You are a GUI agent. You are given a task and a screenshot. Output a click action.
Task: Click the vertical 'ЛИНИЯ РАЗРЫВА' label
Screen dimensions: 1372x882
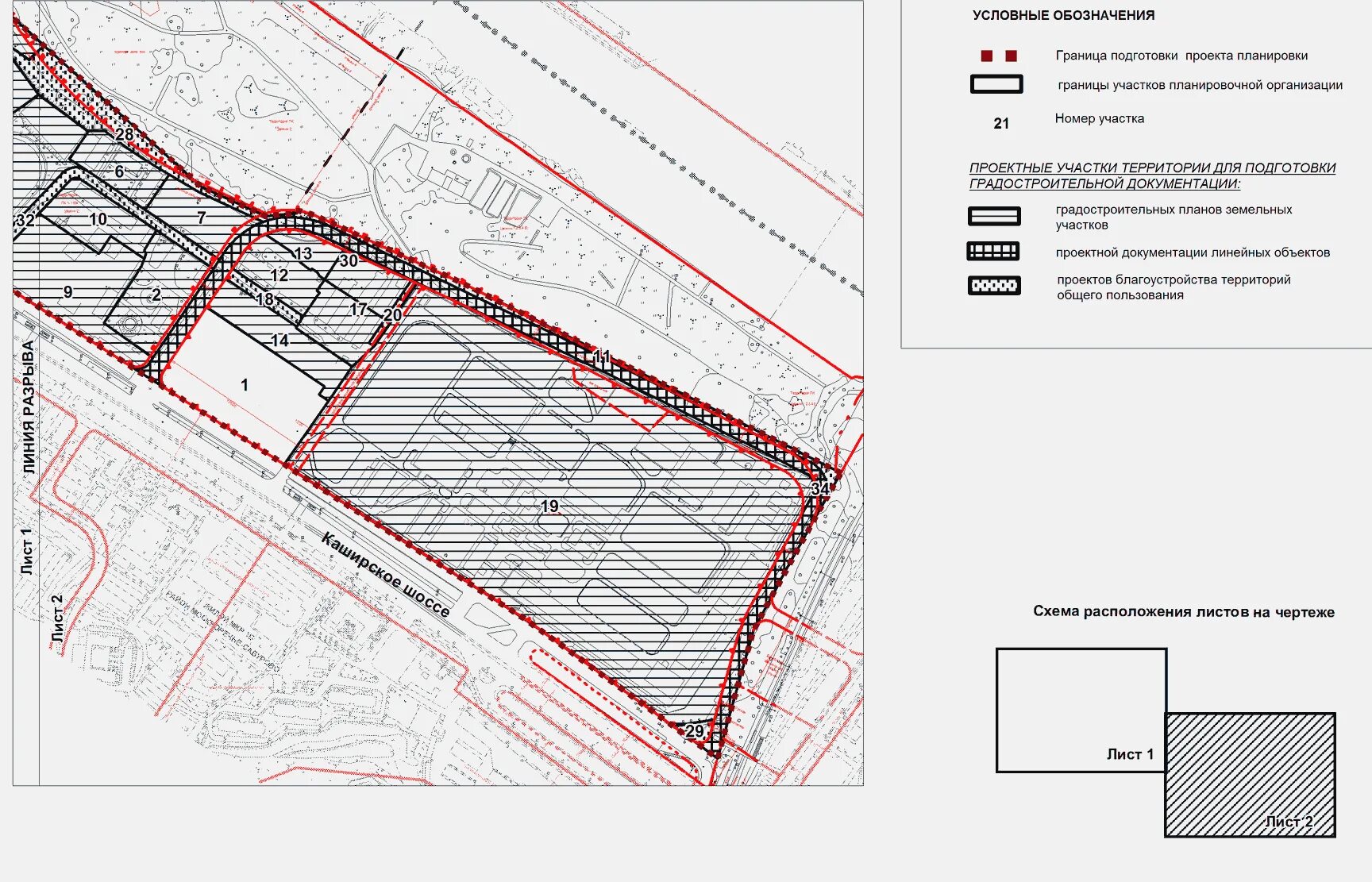click(x=29, y=408)
